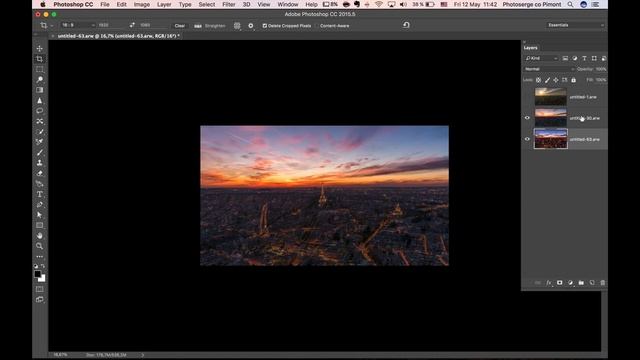
Task: Select the Move tool
Action: (40, 49)
